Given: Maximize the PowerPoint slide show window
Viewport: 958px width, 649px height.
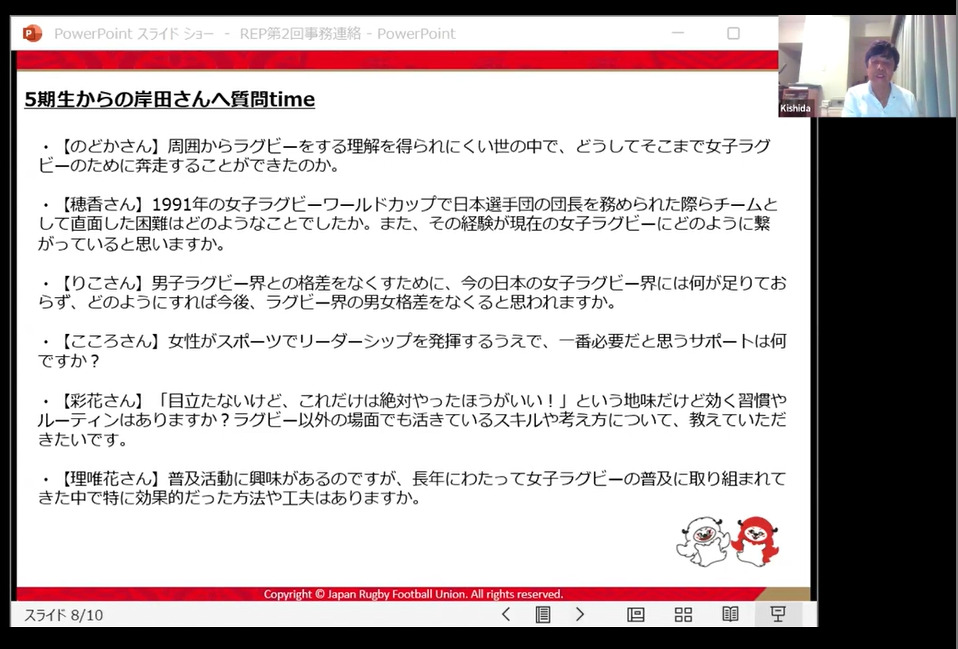Looking at the screenshot, I should coord(733,33).
